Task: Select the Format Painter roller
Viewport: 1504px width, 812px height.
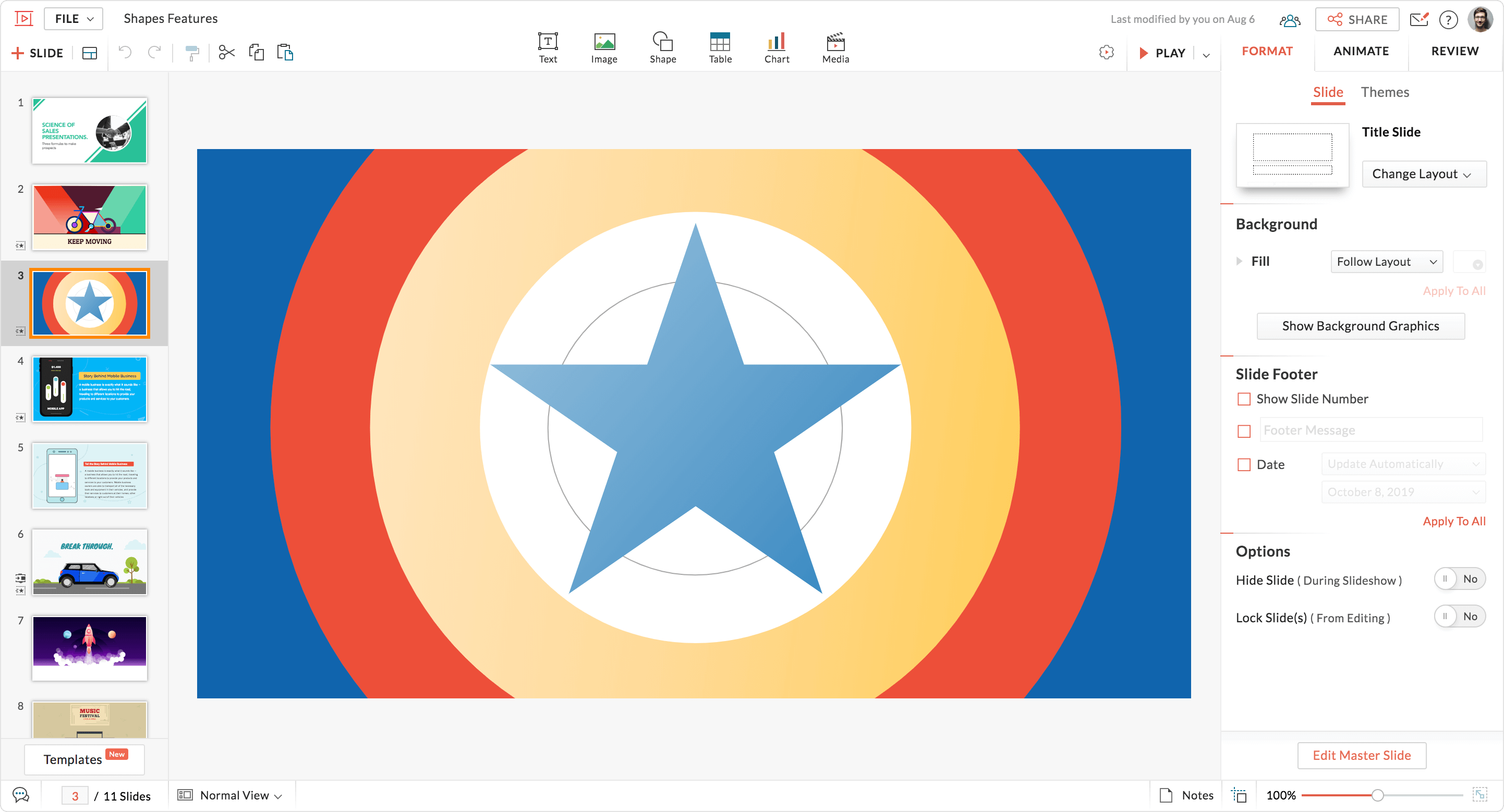Action: click(191, 53)
